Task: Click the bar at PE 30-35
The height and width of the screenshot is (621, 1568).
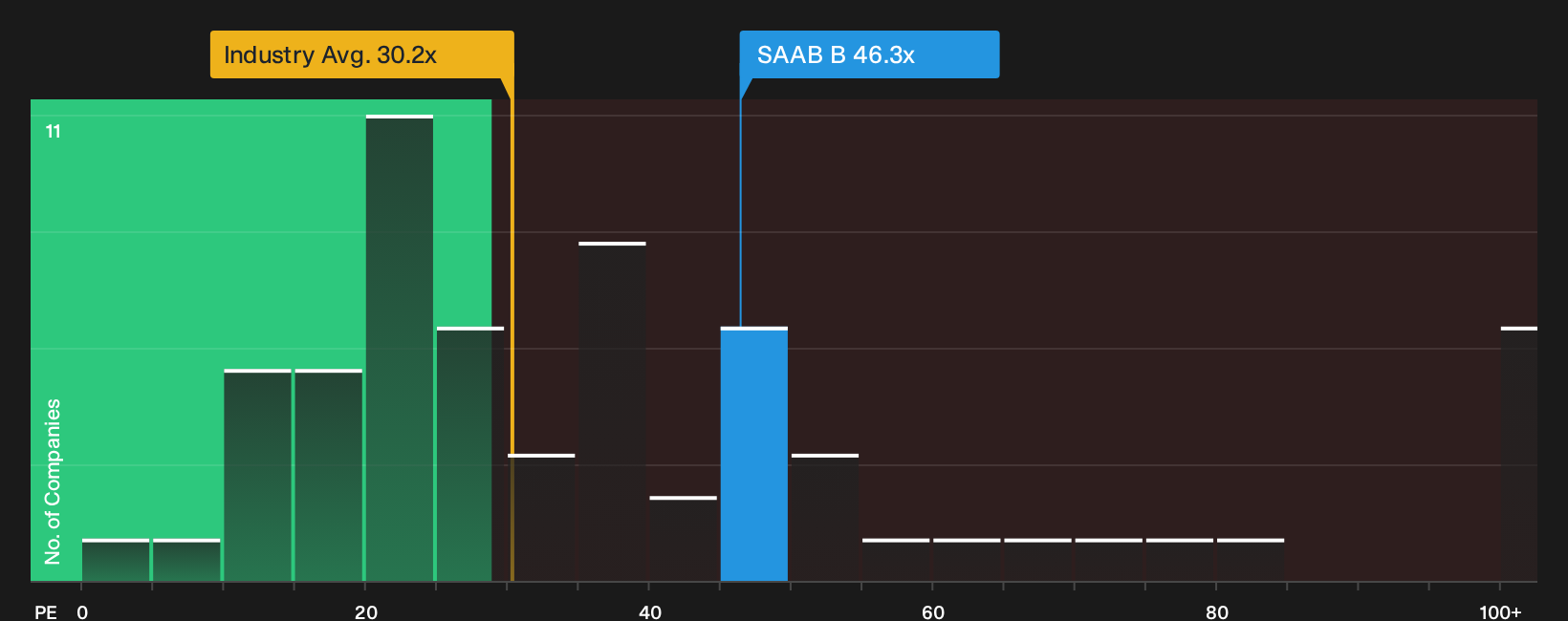Action: pos(542,518)
